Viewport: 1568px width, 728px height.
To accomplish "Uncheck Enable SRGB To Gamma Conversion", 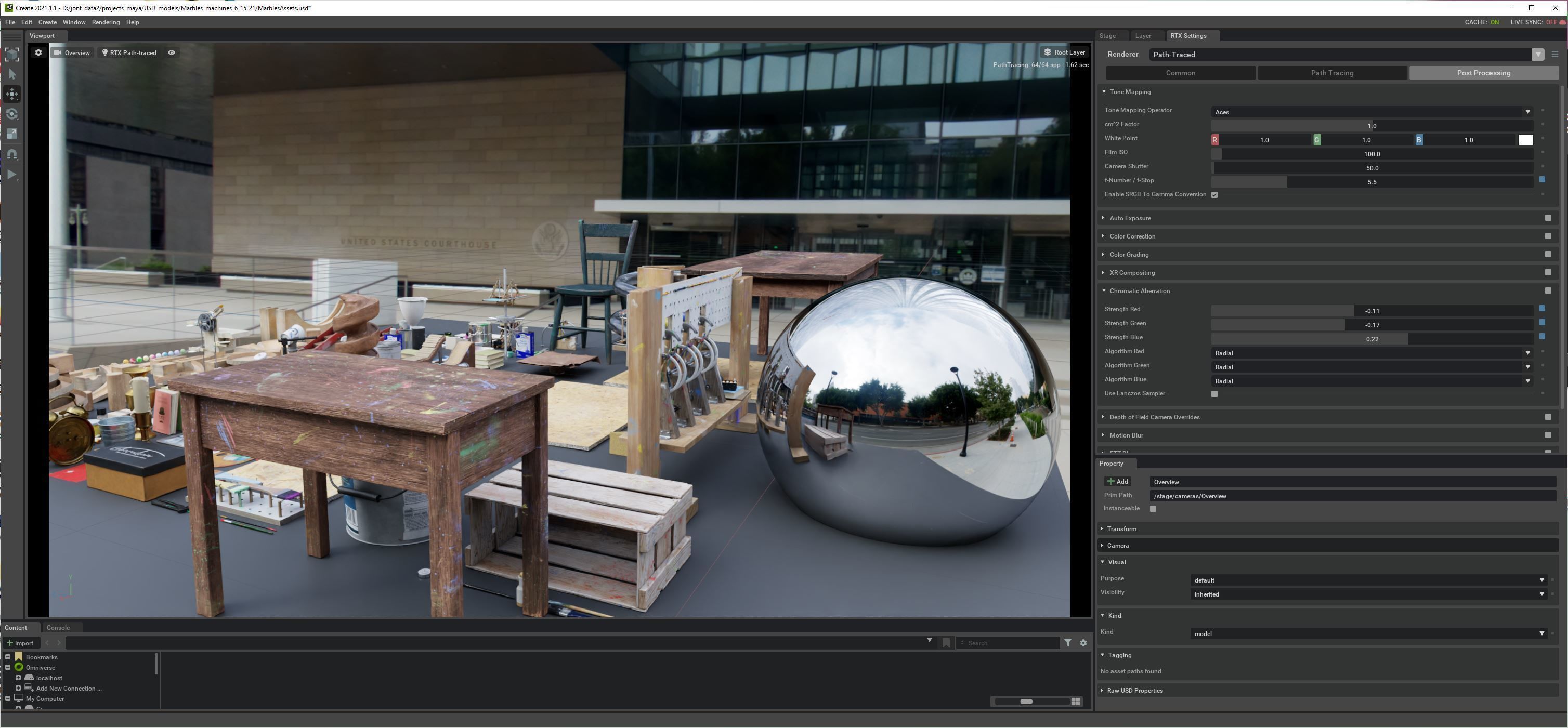I will point(1214,195).
